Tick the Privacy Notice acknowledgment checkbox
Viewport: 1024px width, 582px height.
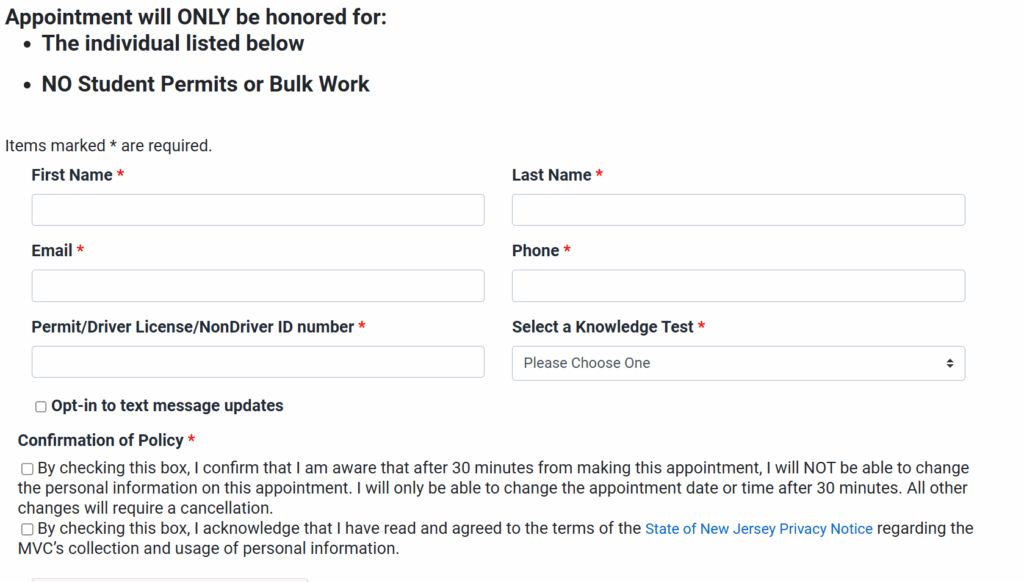(x=27, y=529)
